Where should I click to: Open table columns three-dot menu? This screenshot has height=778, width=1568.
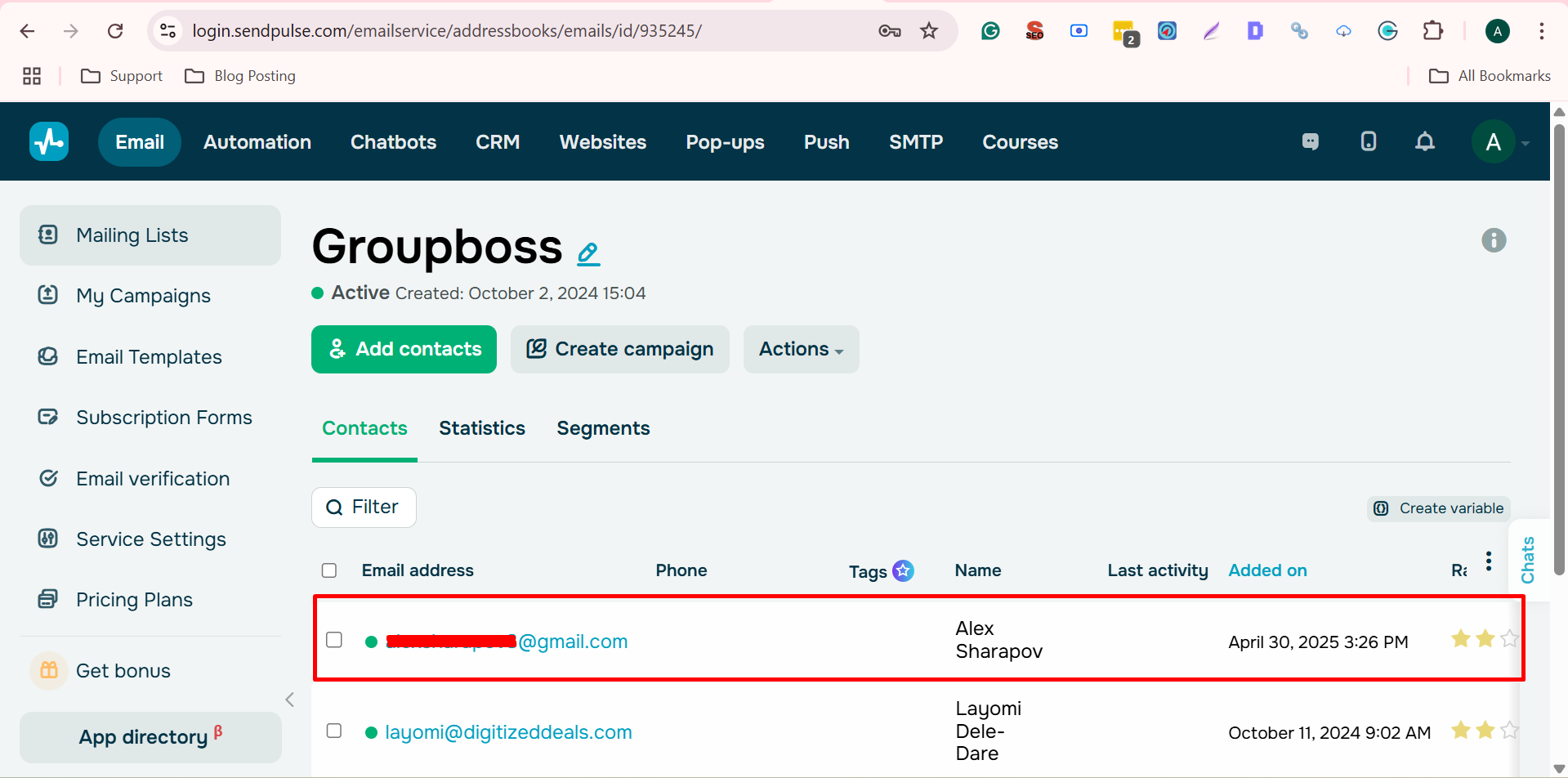pyautogui.click(x=1489, y=561)
